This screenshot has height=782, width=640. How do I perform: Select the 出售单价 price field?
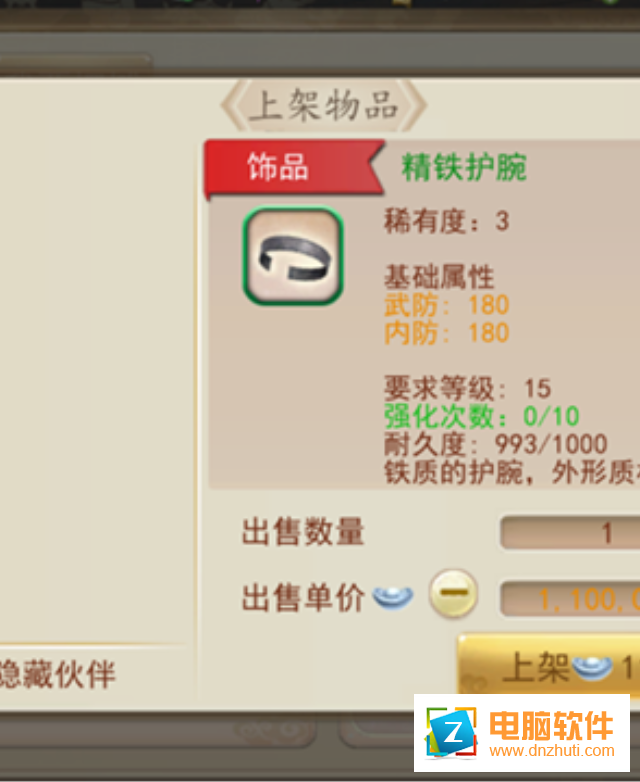pos(570,598)
